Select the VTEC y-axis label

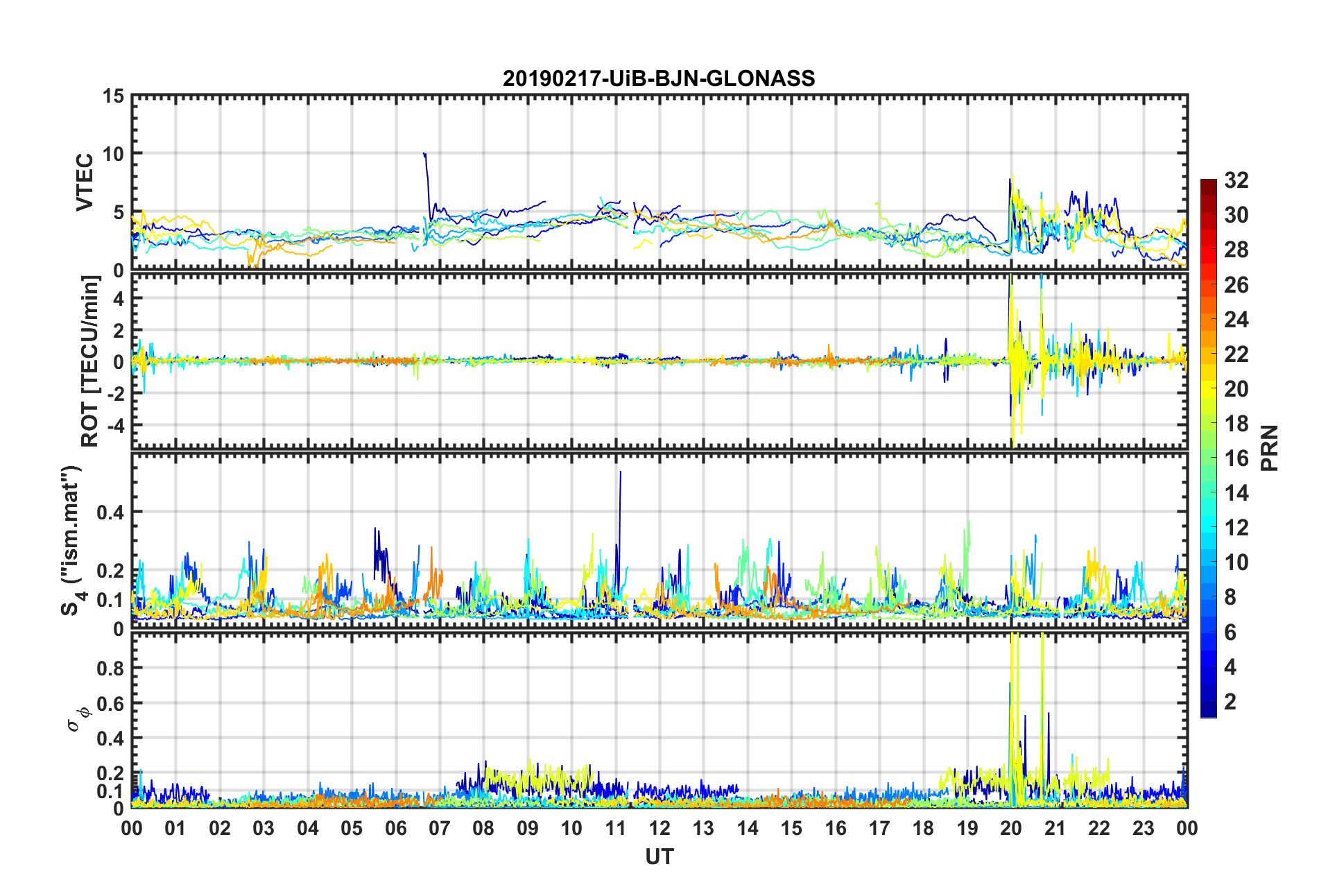pos(84,182)
